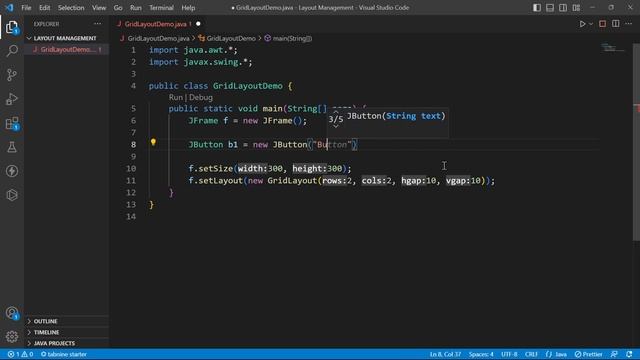Click tabnine starter in status bar
The height and width of the screenshot is (360, 640).
click(x=64, y=354)
